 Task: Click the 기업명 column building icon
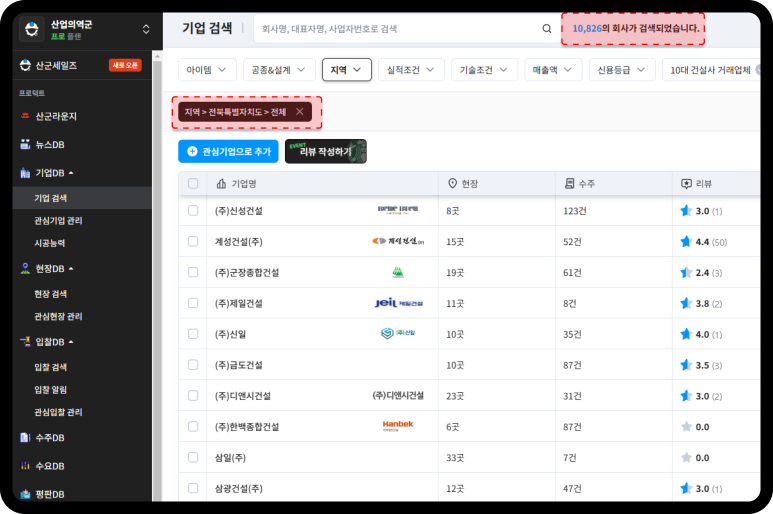click(221, 183)
